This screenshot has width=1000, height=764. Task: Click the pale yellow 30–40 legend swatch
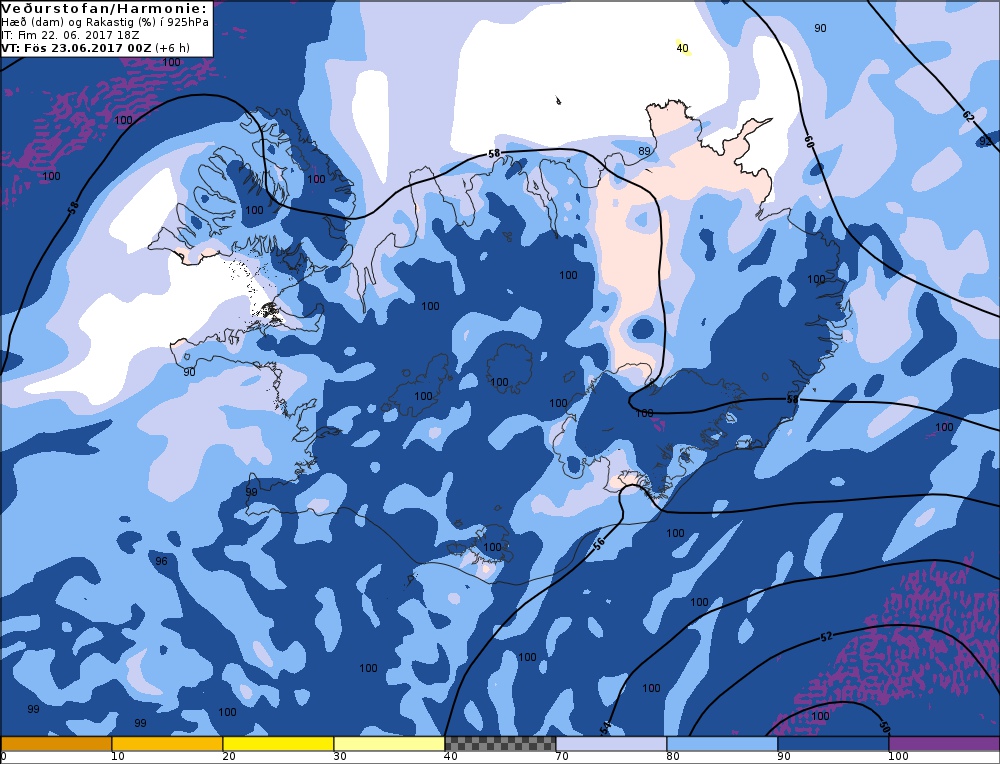(389, 744)
